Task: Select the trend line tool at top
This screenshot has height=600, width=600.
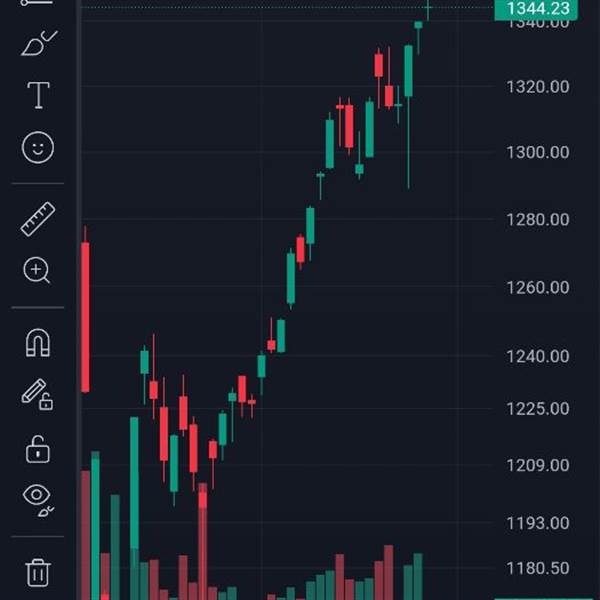Action: click(37, 3)
